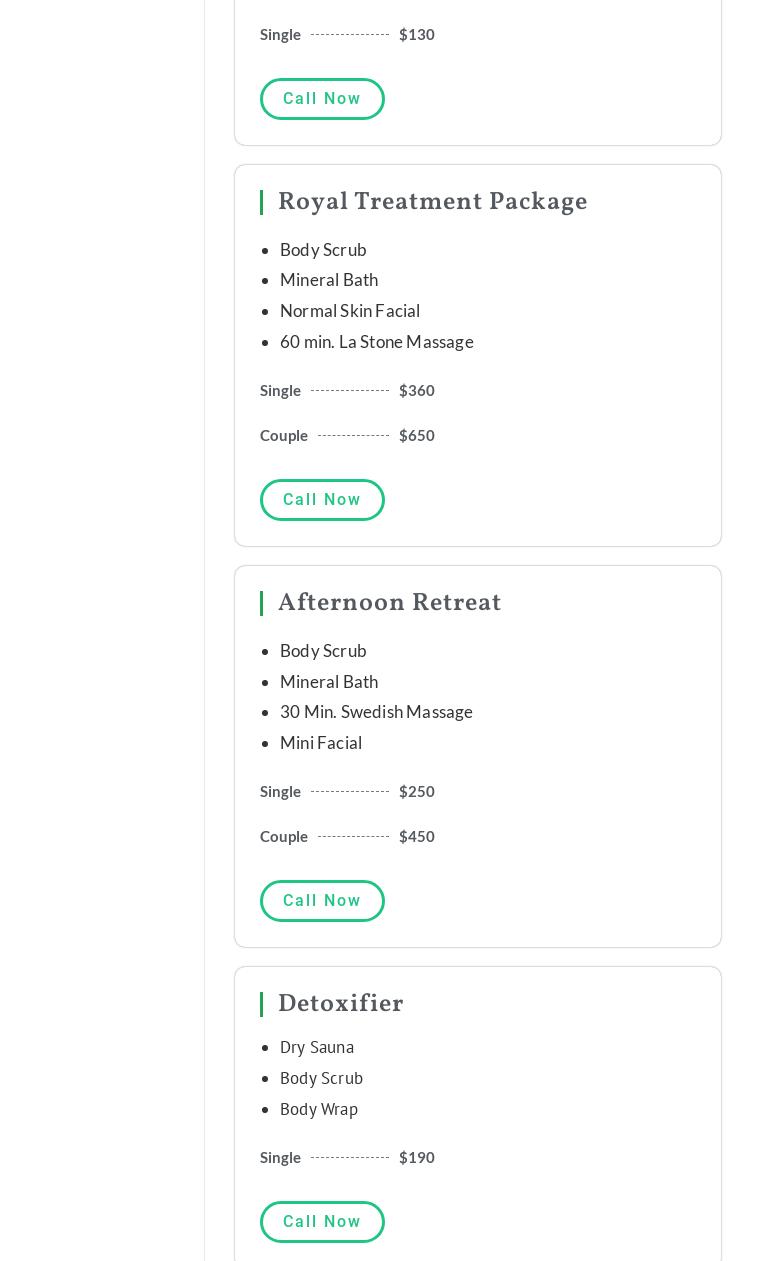Image resolution: width=770 pixels, height=1261 pixels.
Task: Click Call Now for Afternoon Retreat
Action: tap(322, 901)
